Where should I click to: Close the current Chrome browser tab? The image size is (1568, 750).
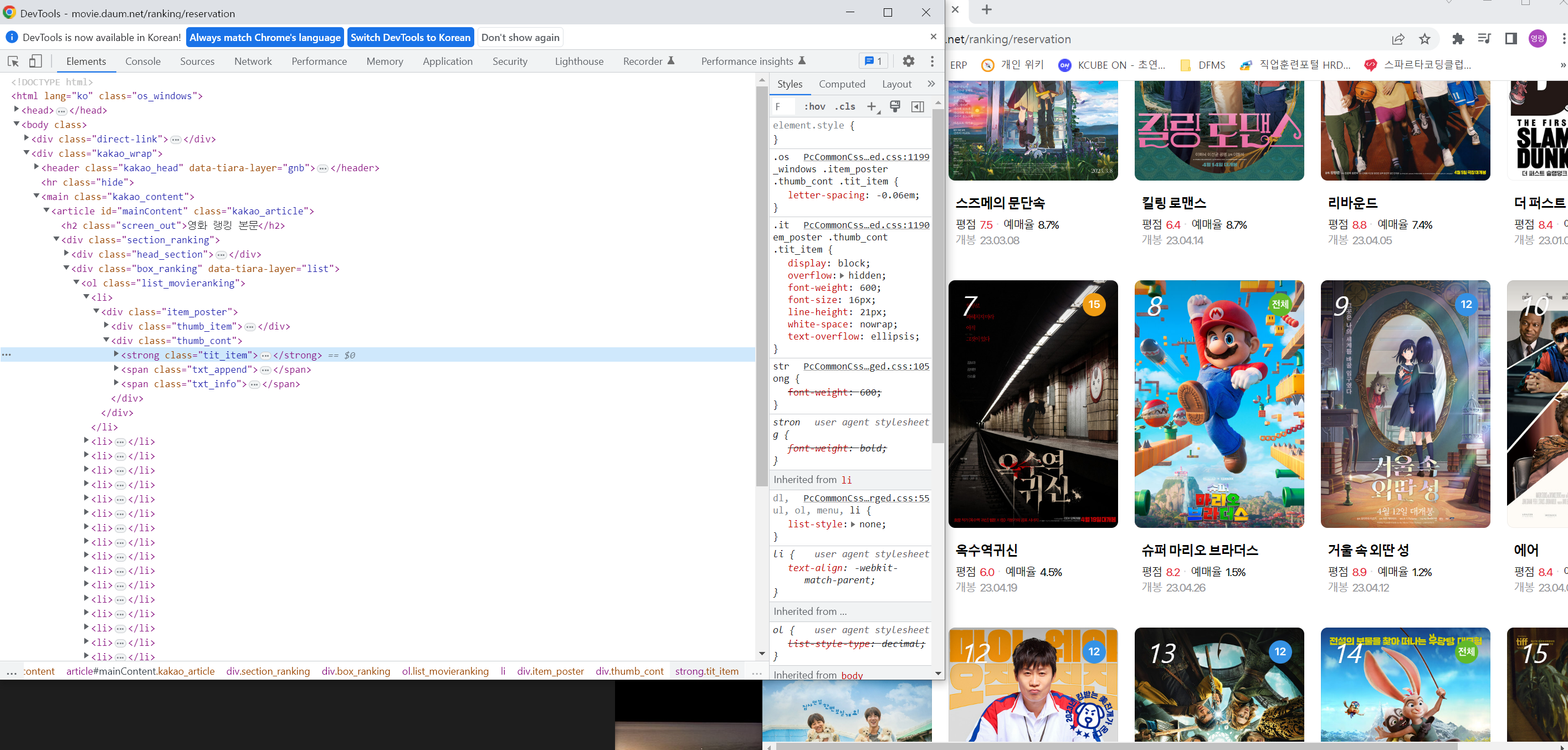(956, 10)
